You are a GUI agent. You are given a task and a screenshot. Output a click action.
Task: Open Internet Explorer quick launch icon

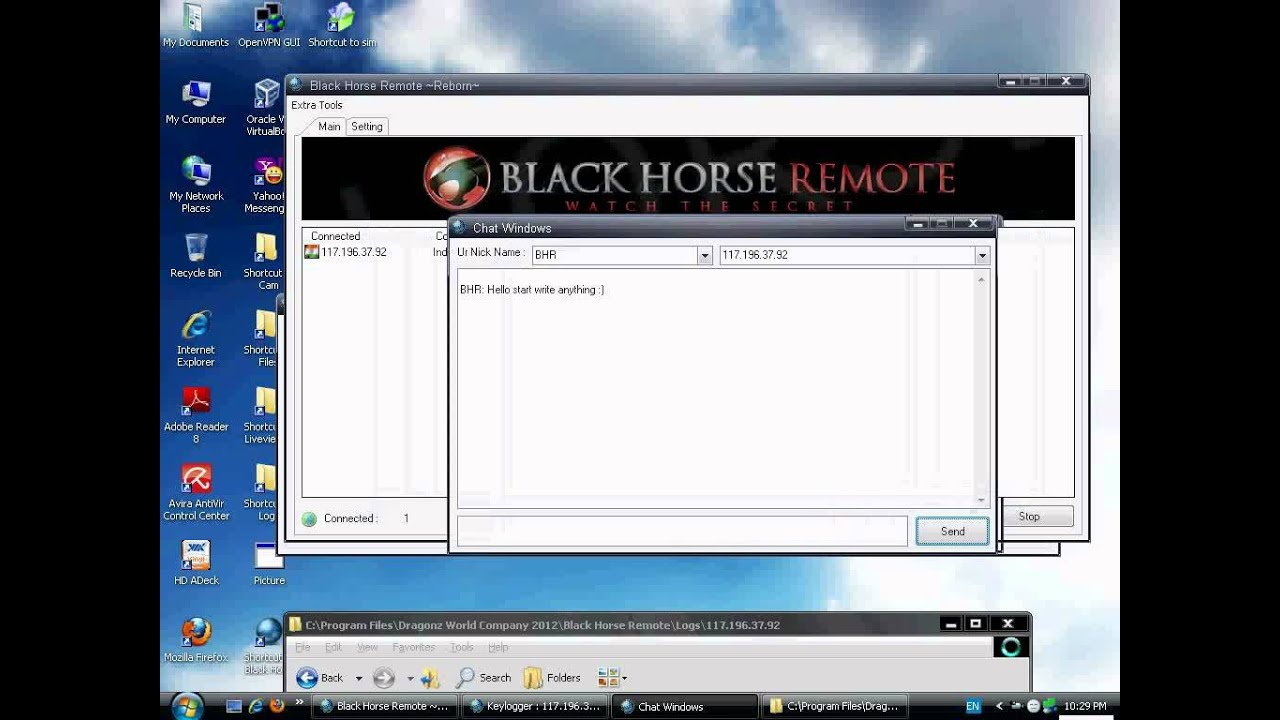(255, 706)
